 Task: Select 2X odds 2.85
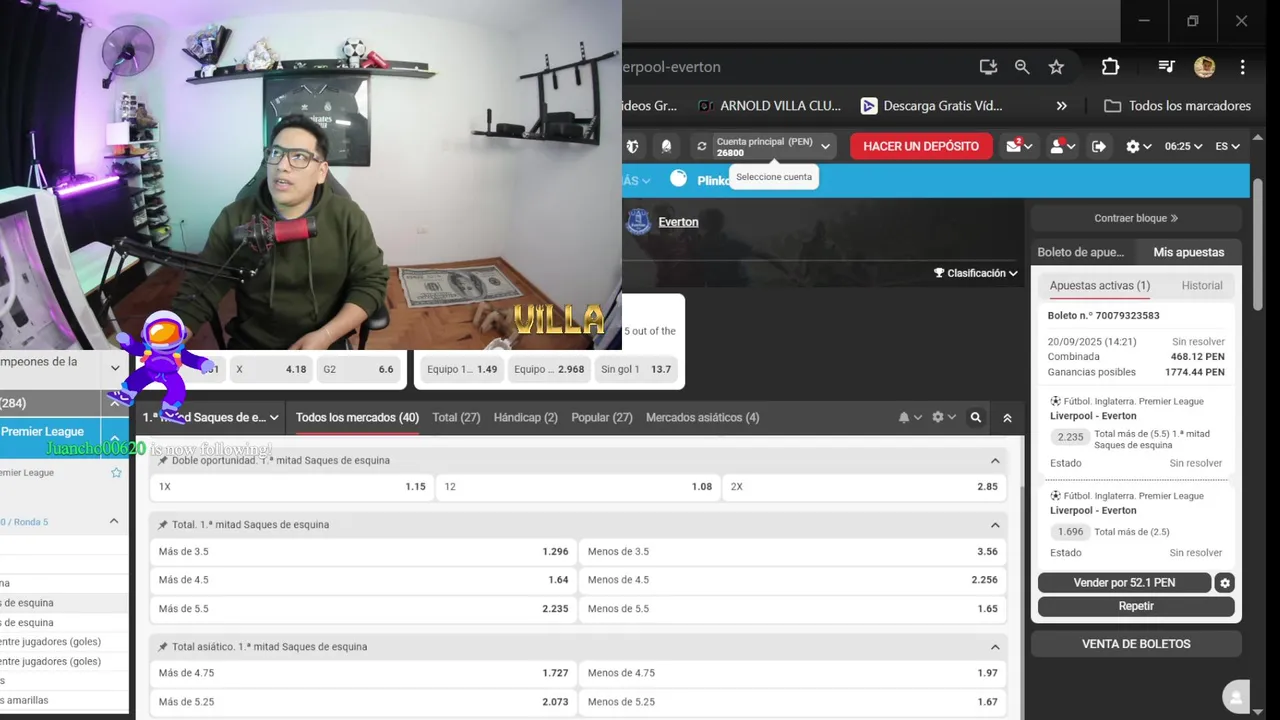[864, 487]
